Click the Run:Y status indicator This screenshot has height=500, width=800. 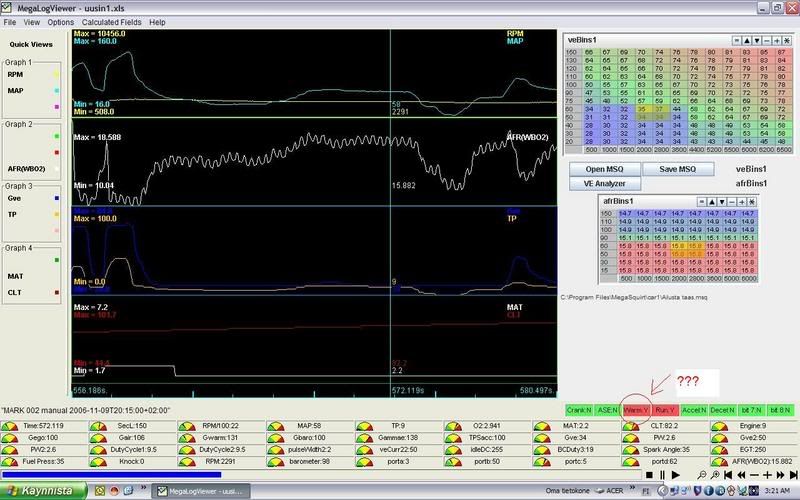point(664,410)
